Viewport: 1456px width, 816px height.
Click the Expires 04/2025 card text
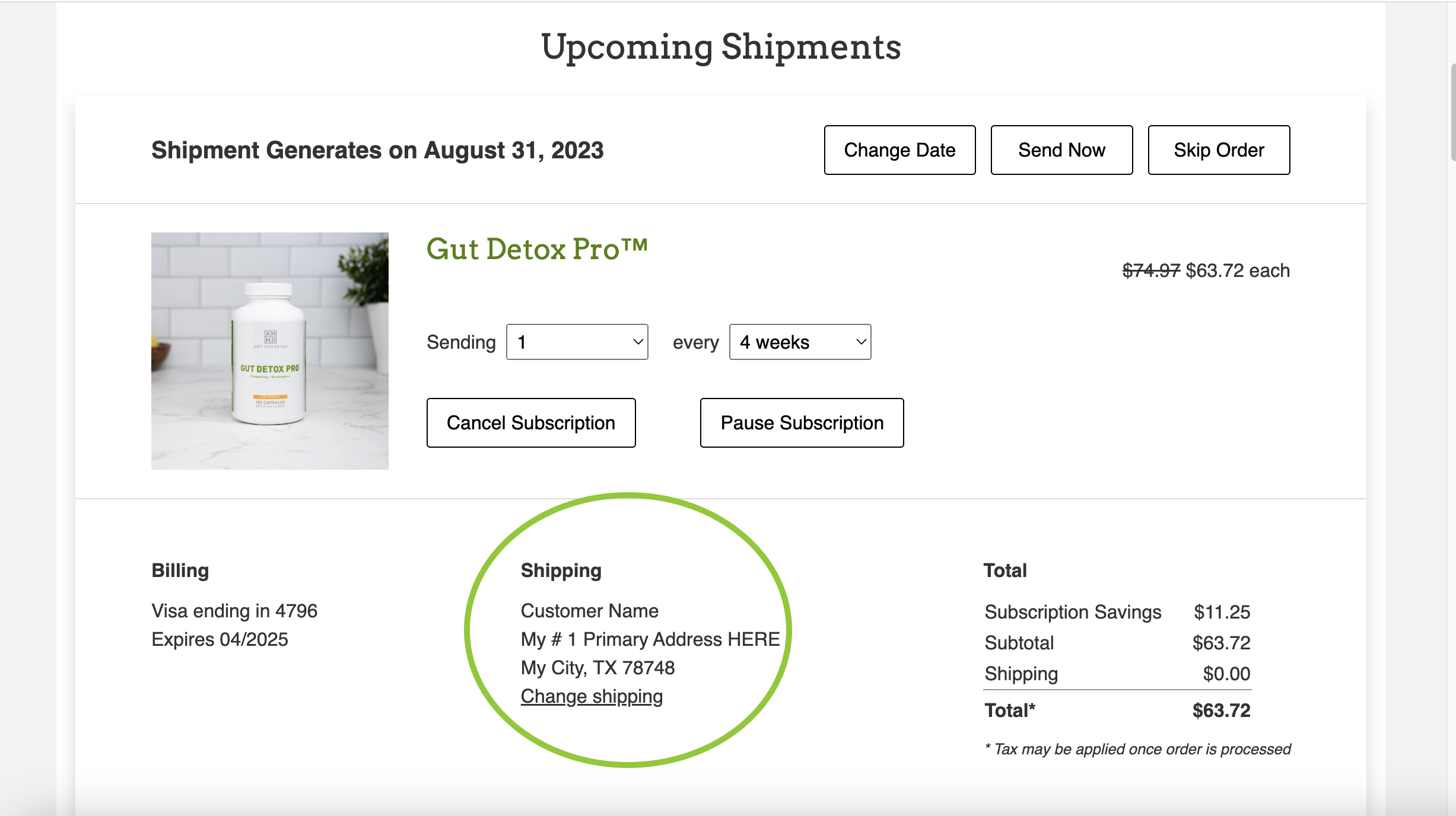click(220, 639)
